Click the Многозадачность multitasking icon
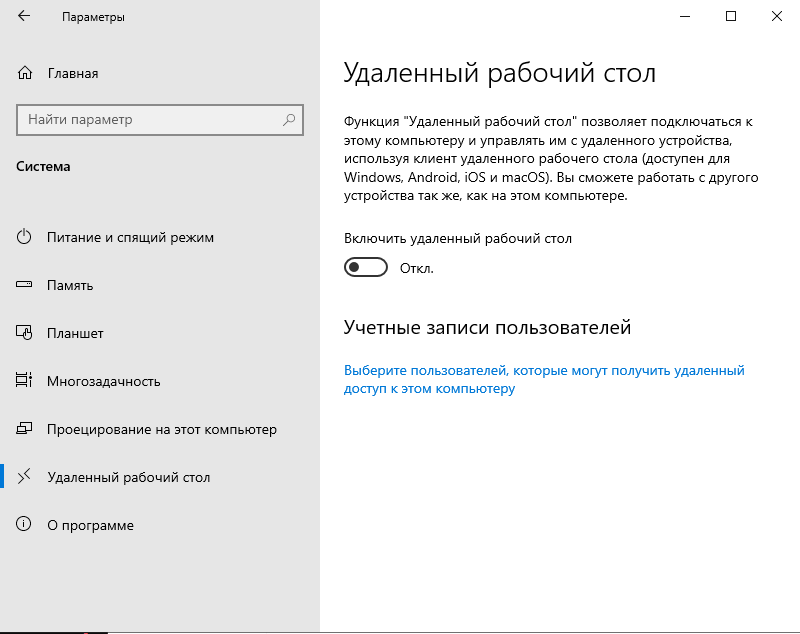800x634 pixels. tap(23, 381)
